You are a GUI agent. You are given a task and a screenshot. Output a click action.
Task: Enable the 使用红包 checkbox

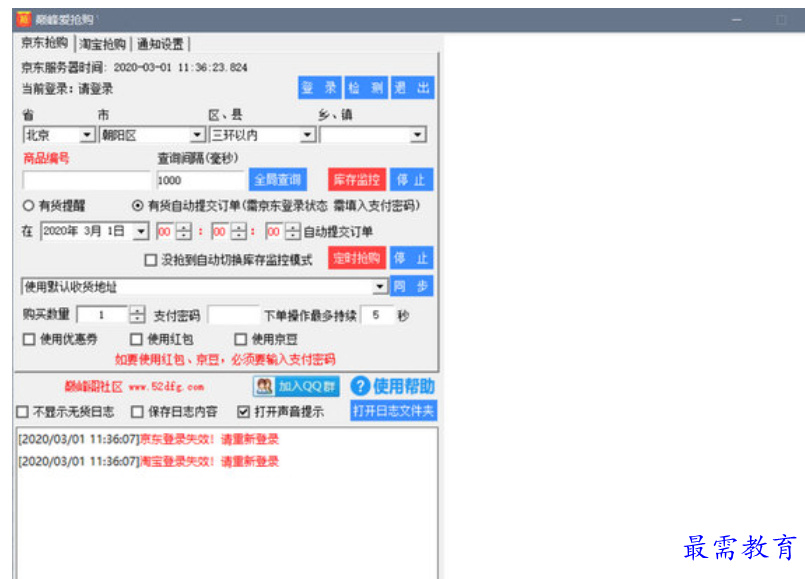(x=136, y=339)
